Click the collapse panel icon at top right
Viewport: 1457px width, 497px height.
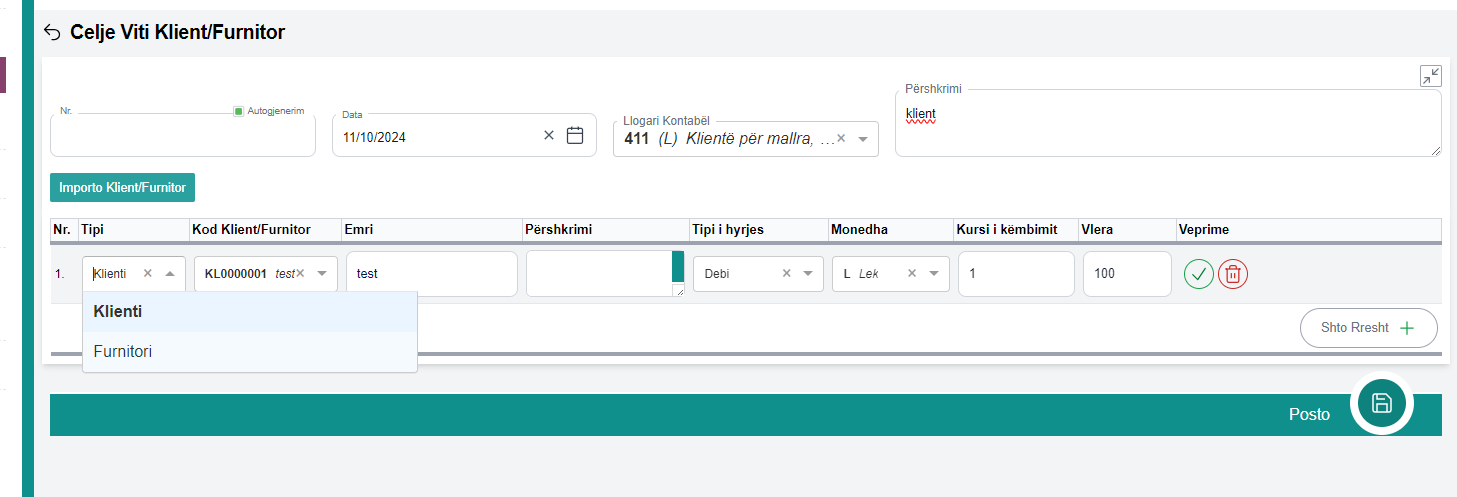(x=1430, y=76)
